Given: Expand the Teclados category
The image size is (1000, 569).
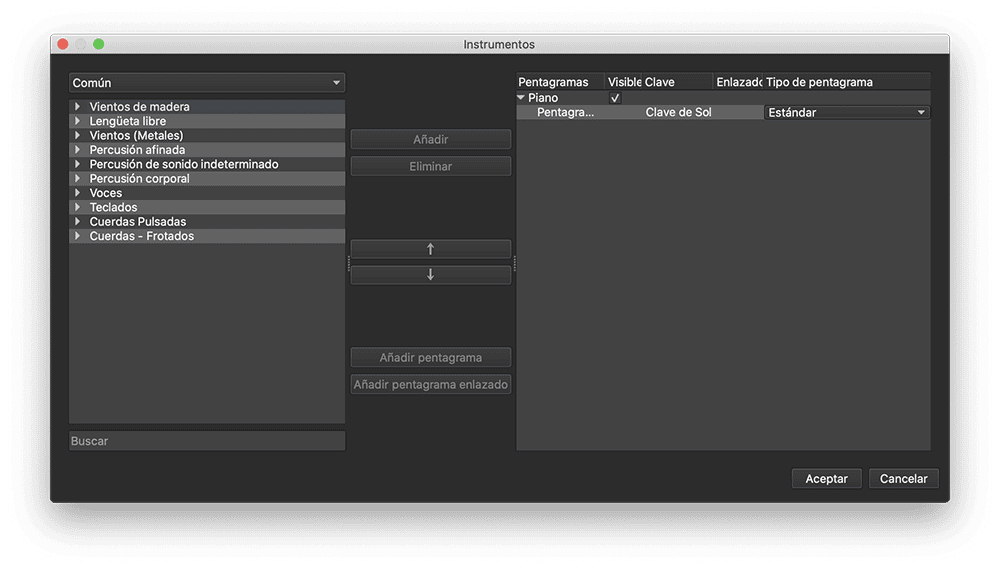Looking at the screenshot, I should [x=78, y=207].
